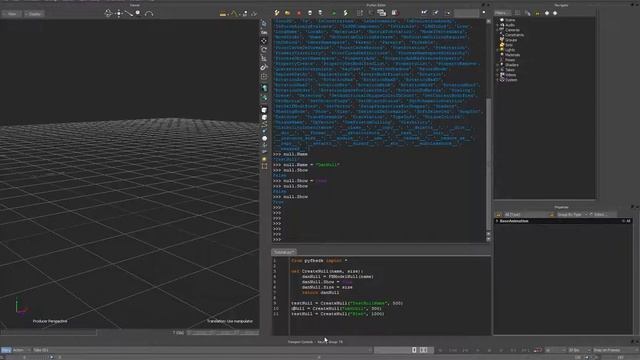Click the red close-script icon in Python Editor
This screenshot has width=640, height=360.
[299, 13]
